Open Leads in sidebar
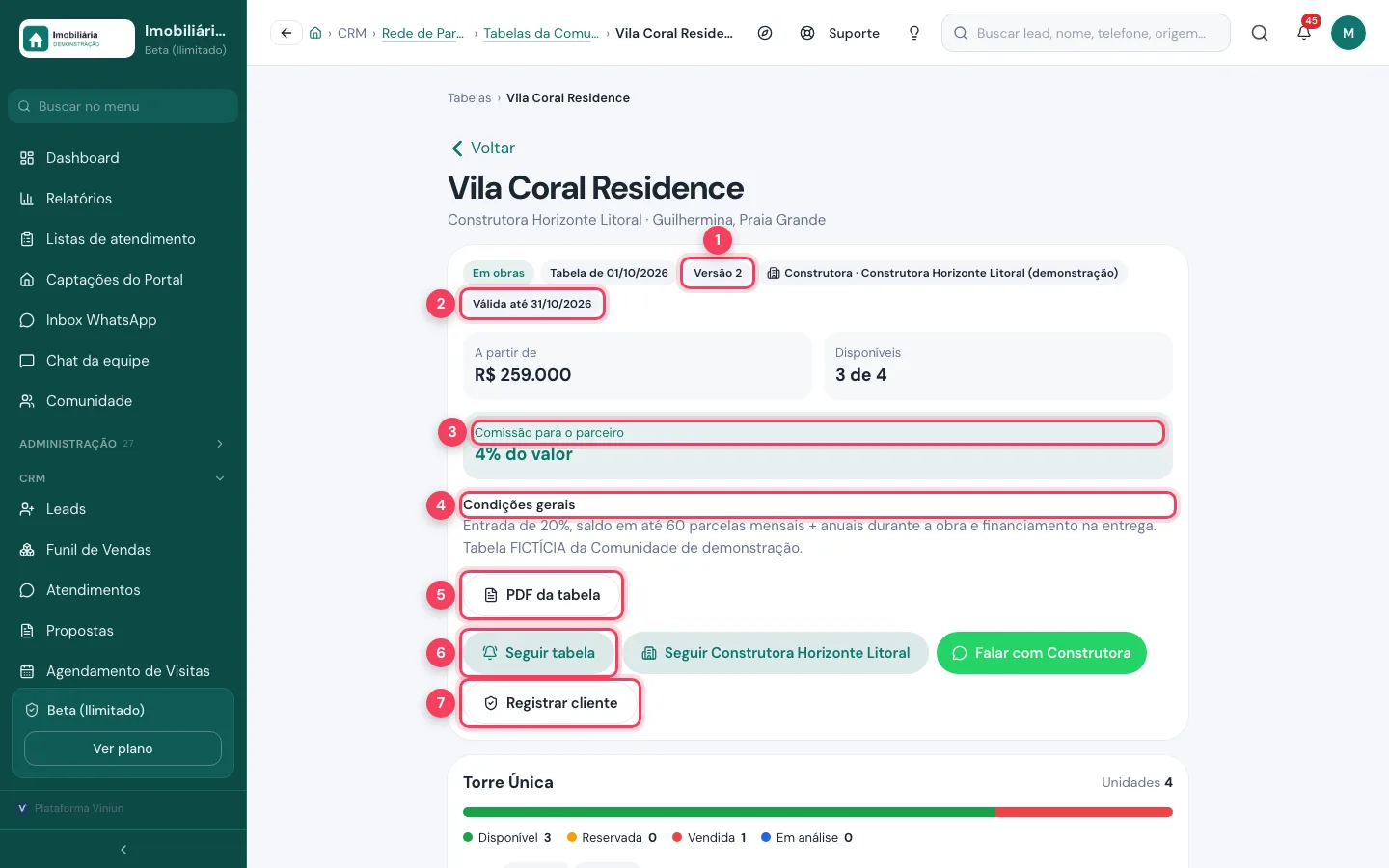The width and height of the screenshot is (1389, 868). (123, 509)
